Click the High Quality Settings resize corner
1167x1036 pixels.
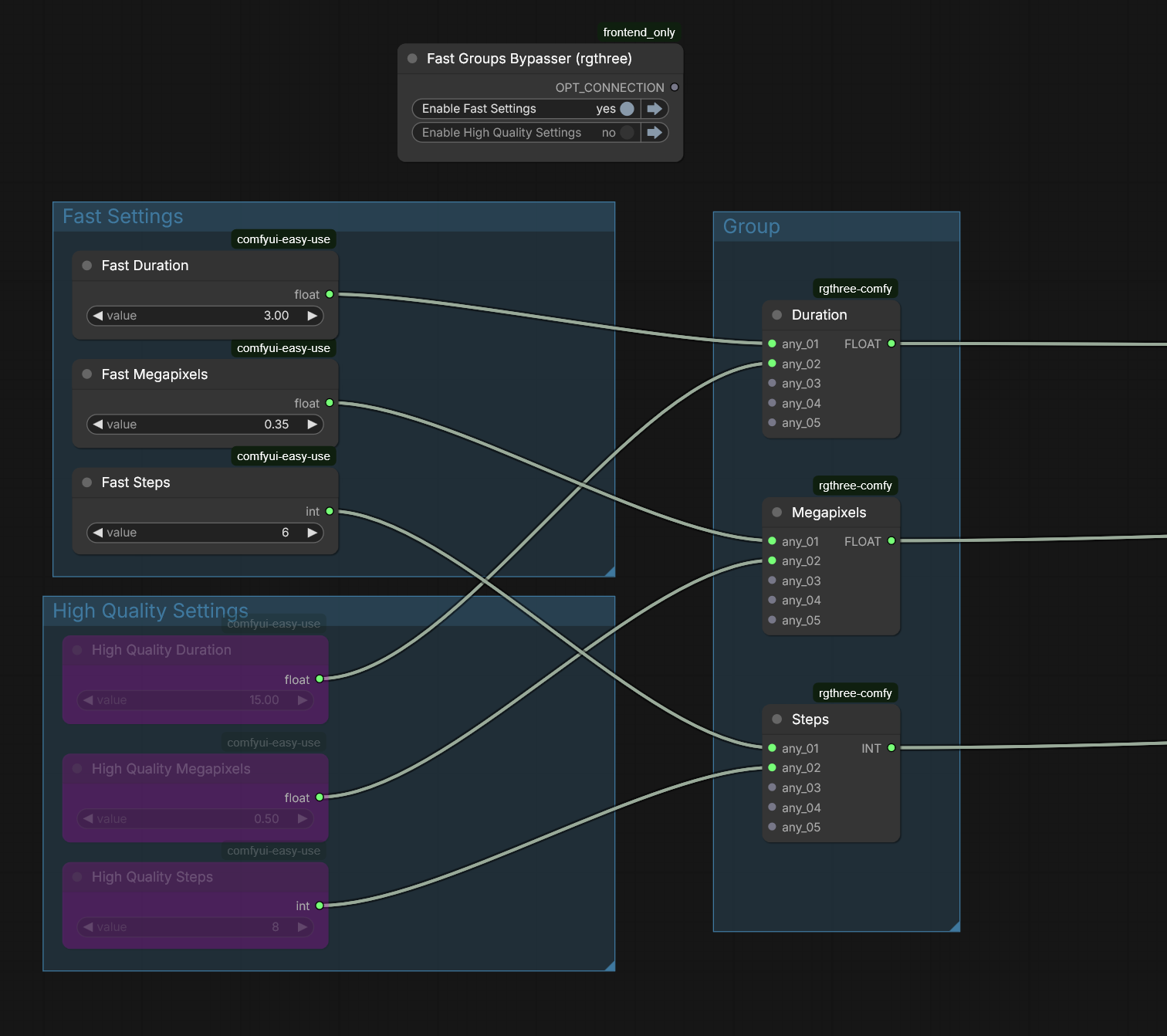pyautogui.click(x=610, y=966)
